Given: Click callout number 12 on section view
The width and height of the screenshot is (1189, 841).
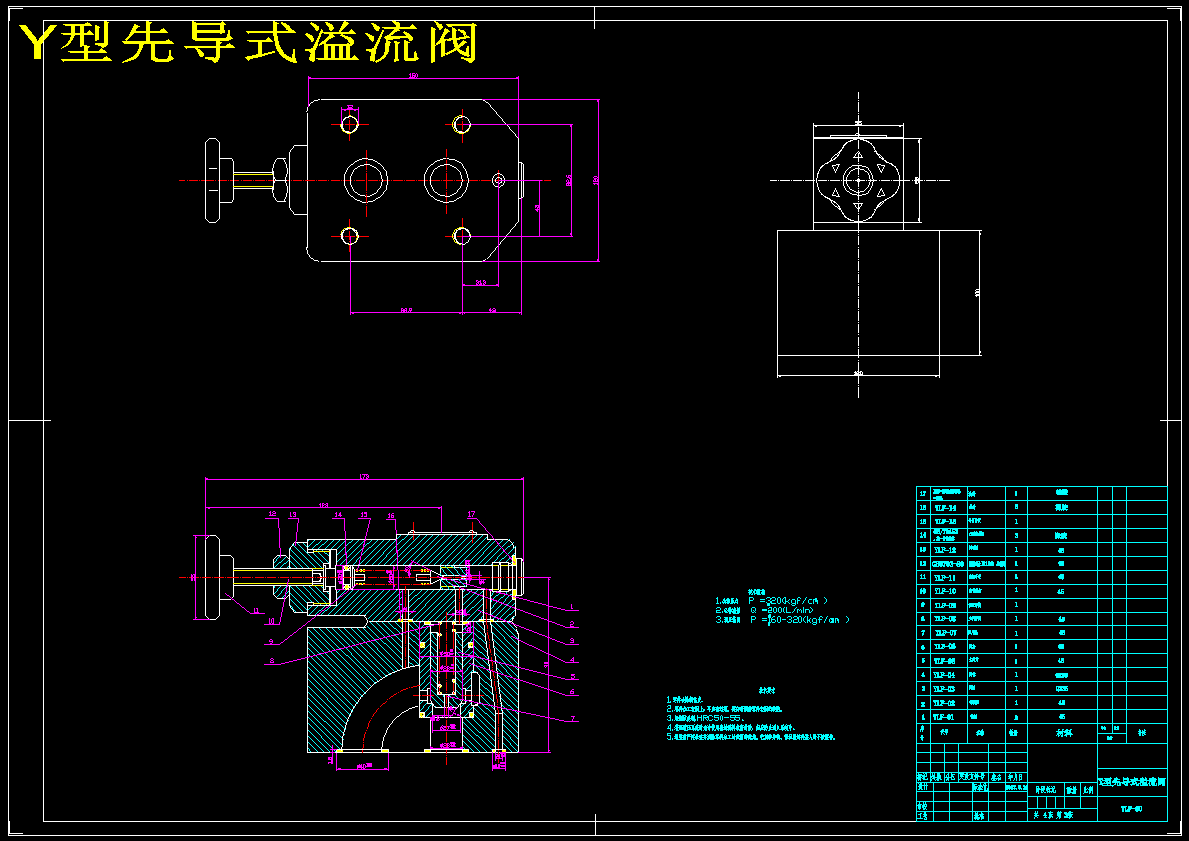Looking at the screenshot, I should coord(272,514).
